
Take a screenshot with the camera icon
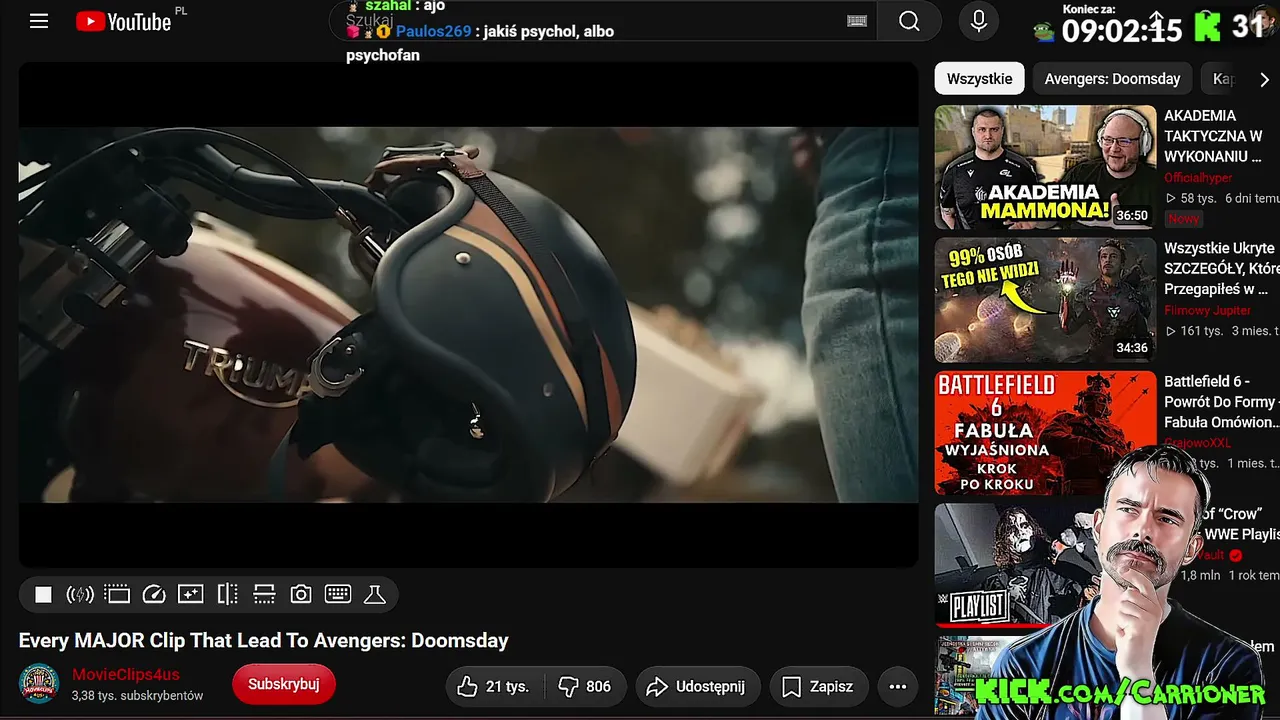coord(301,595)
